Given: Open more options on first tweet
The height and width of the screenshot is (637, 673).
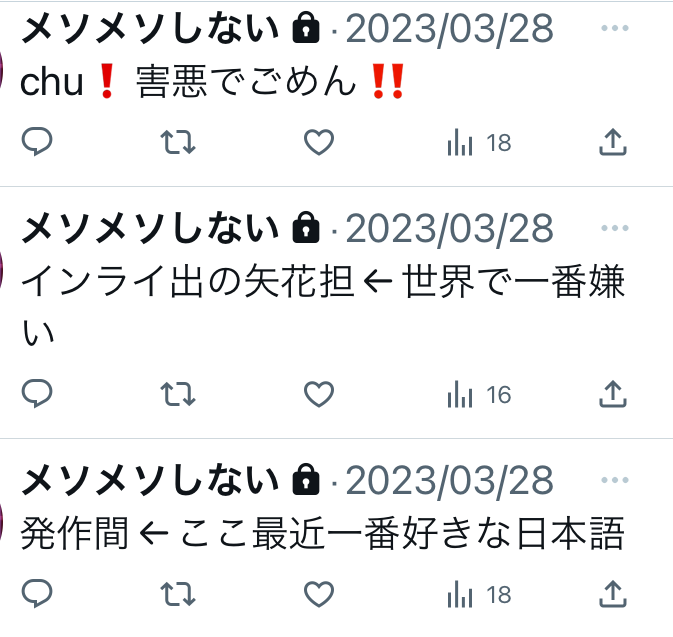Looking at the screenshot, I should 615,28.
